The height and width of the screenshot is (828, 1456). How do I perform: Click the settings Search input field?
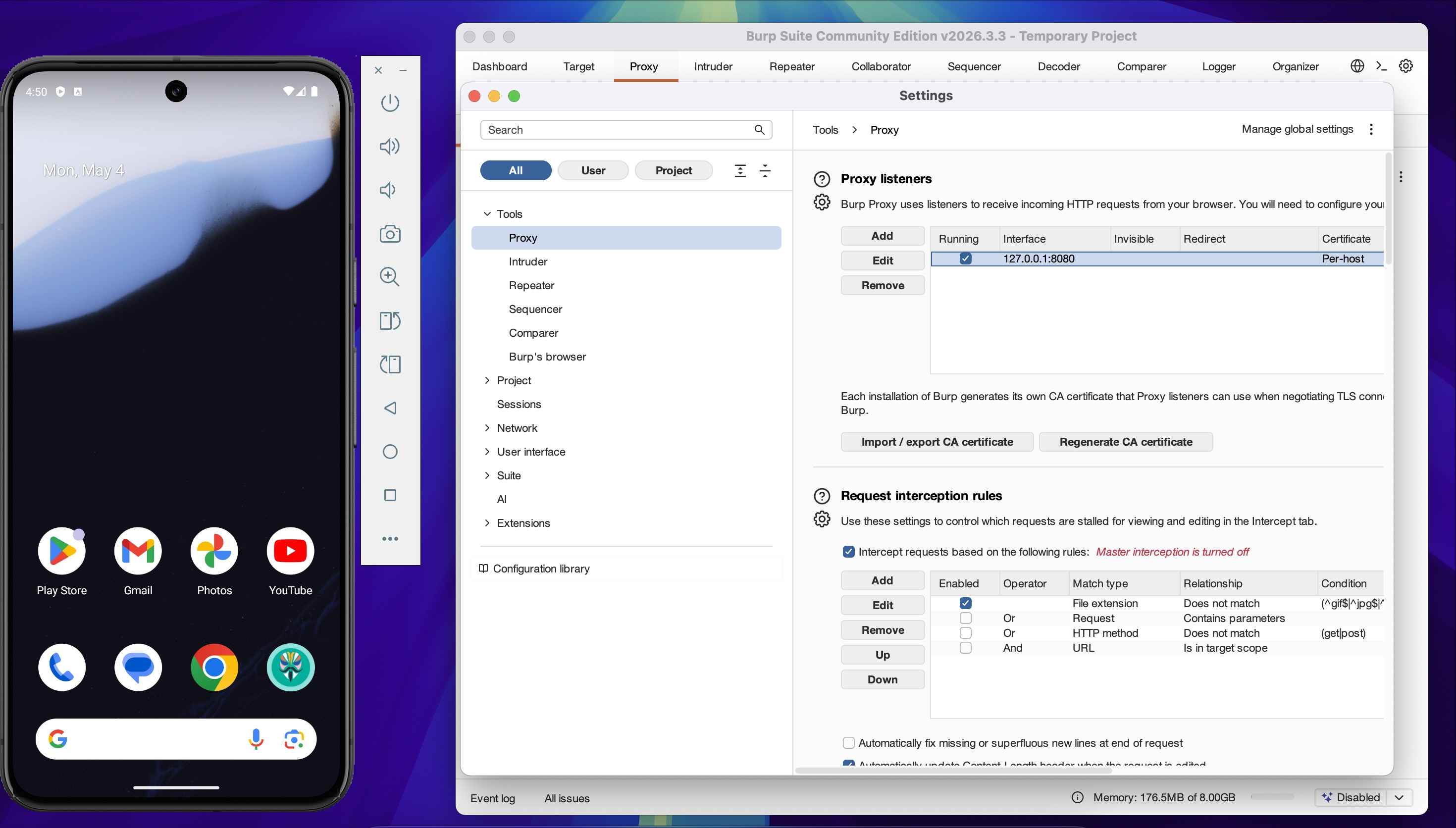pyautogui.click(x=626, y=130)
